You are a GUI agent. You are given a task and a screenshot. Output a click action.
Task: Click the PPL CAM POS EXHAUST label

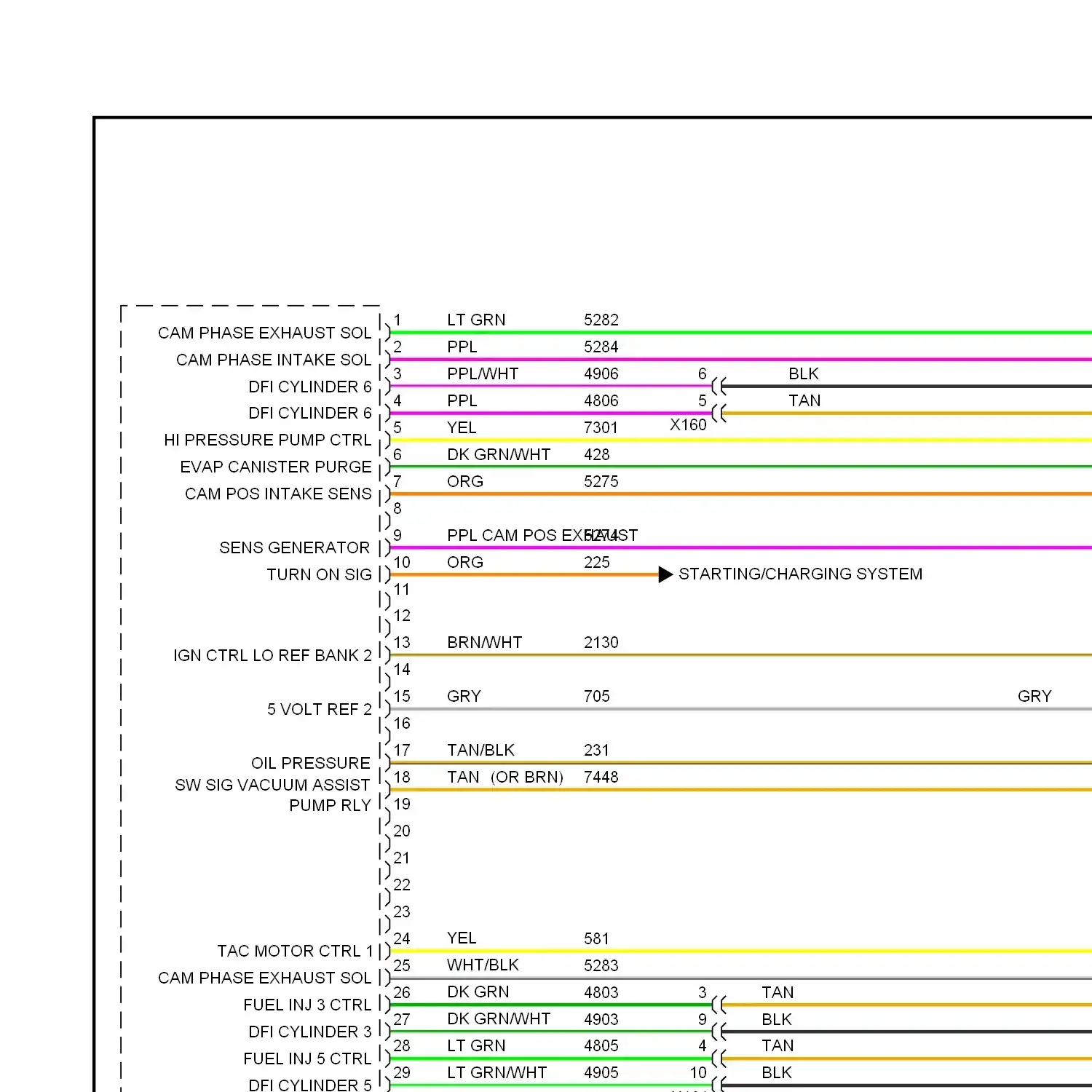(x=542, y=535)
